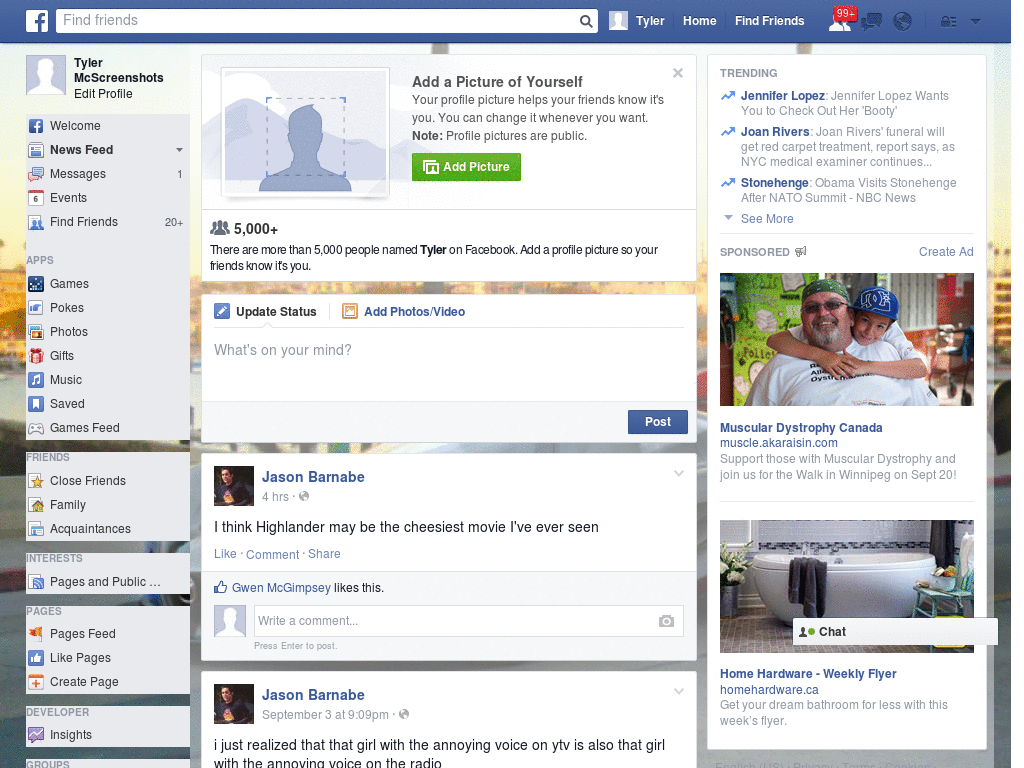Screen dimensions: 1024x768
Task: Select News Feed in sidebar
Action: click(x=82, y=150)
